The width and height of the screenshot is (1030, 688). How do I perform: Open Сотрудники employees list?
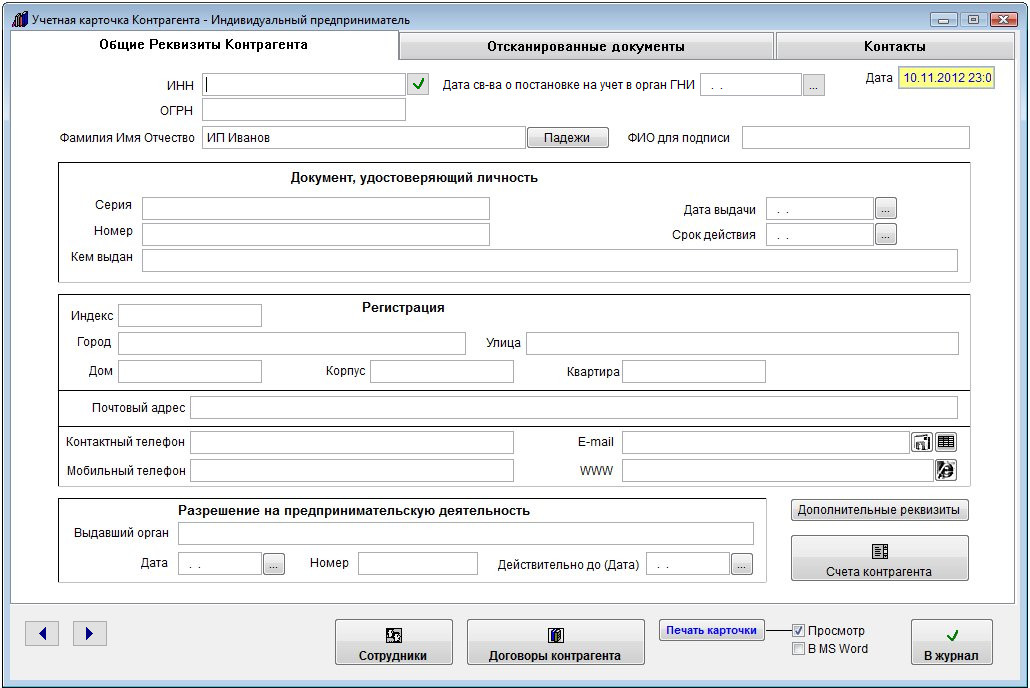click(x=393, y=643)
